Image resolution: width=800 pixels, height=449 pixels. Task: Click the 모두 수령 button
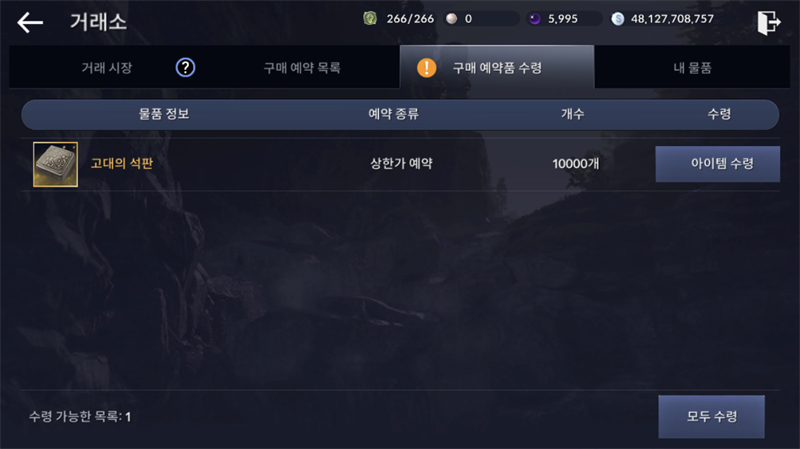tap(712, 416)
